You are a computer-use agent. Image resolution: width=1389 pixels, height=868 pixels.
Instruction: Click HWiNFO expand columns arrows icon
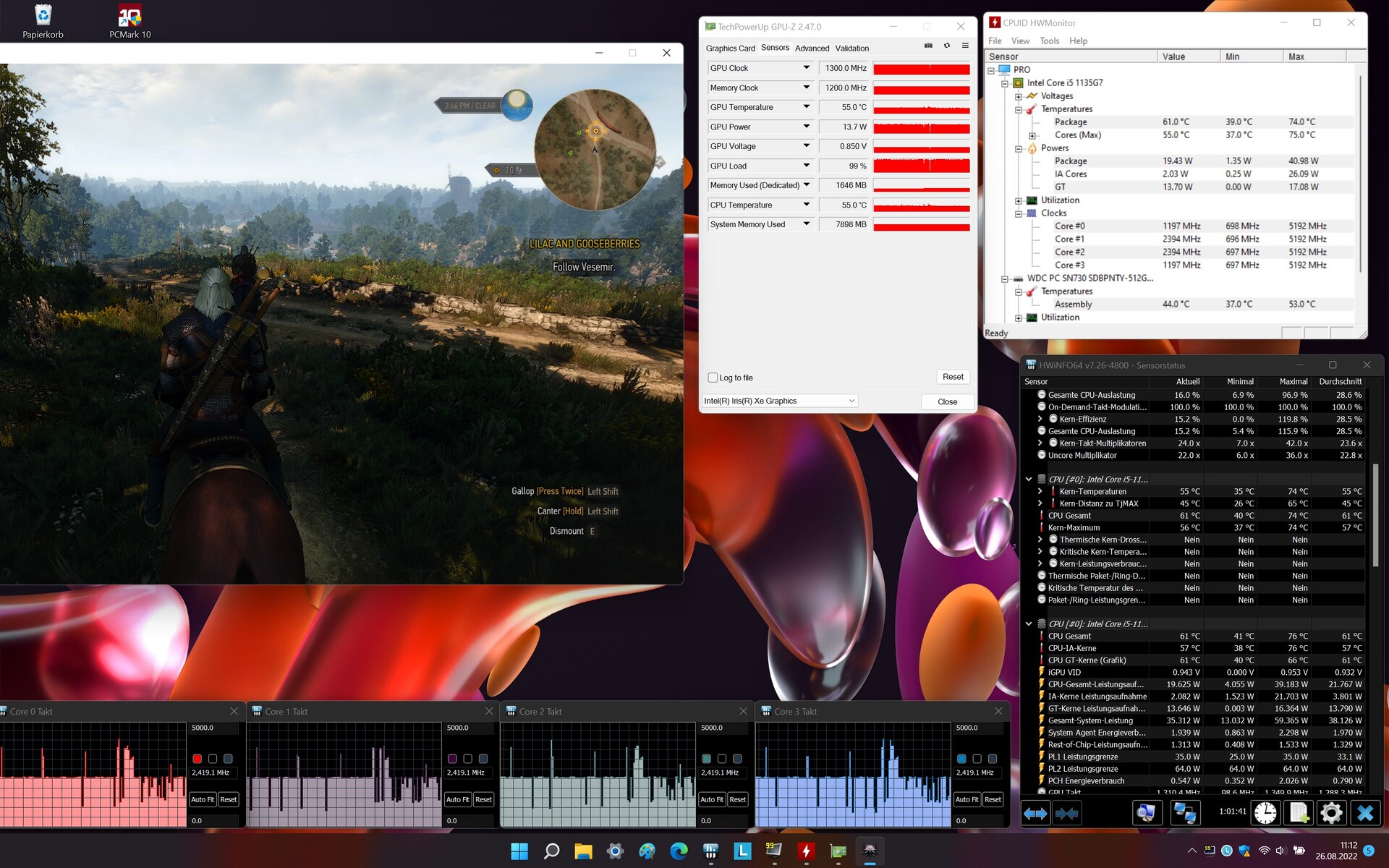1035,813
